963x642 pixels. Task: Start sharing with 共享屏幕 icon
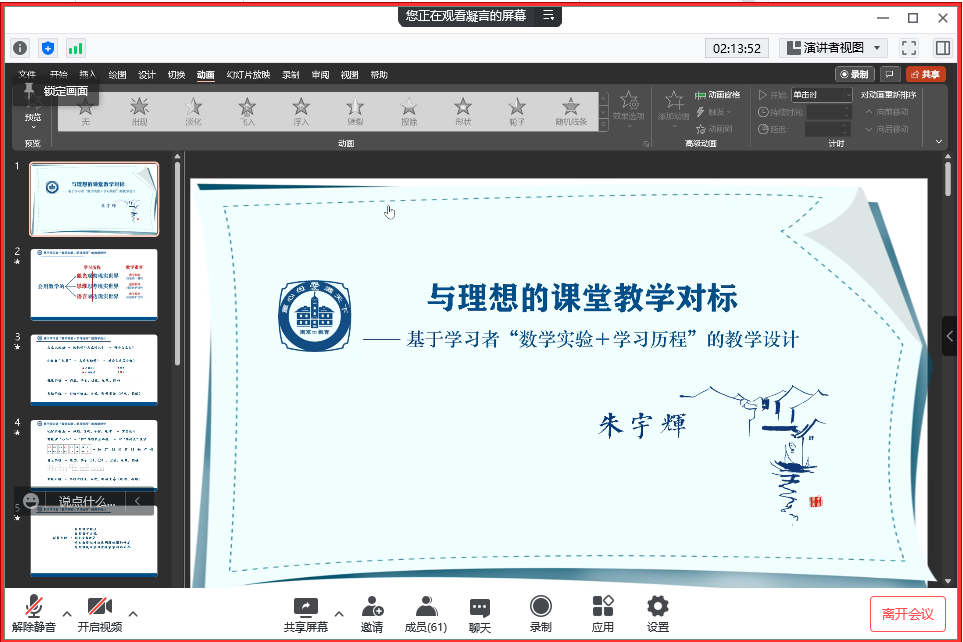pos(306,613)
